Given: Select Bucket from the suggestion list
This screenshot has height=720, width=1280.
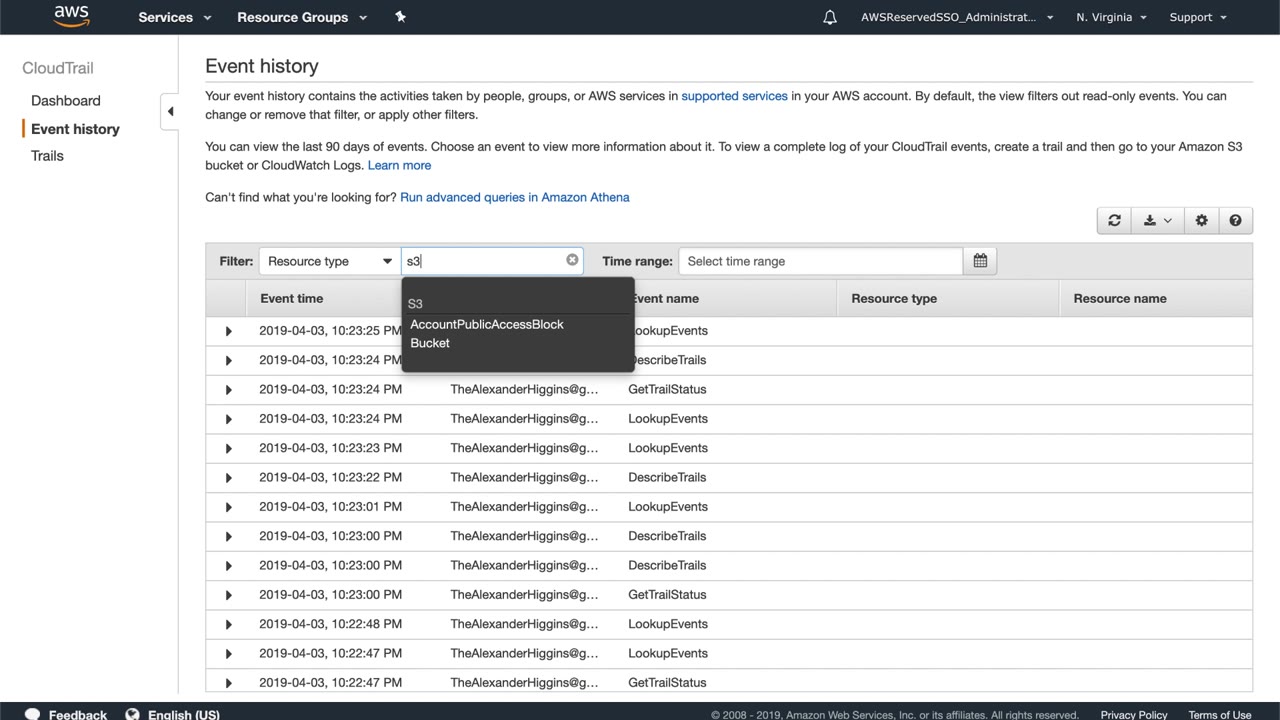Looking at the screenshot, I should pos(430,343).
